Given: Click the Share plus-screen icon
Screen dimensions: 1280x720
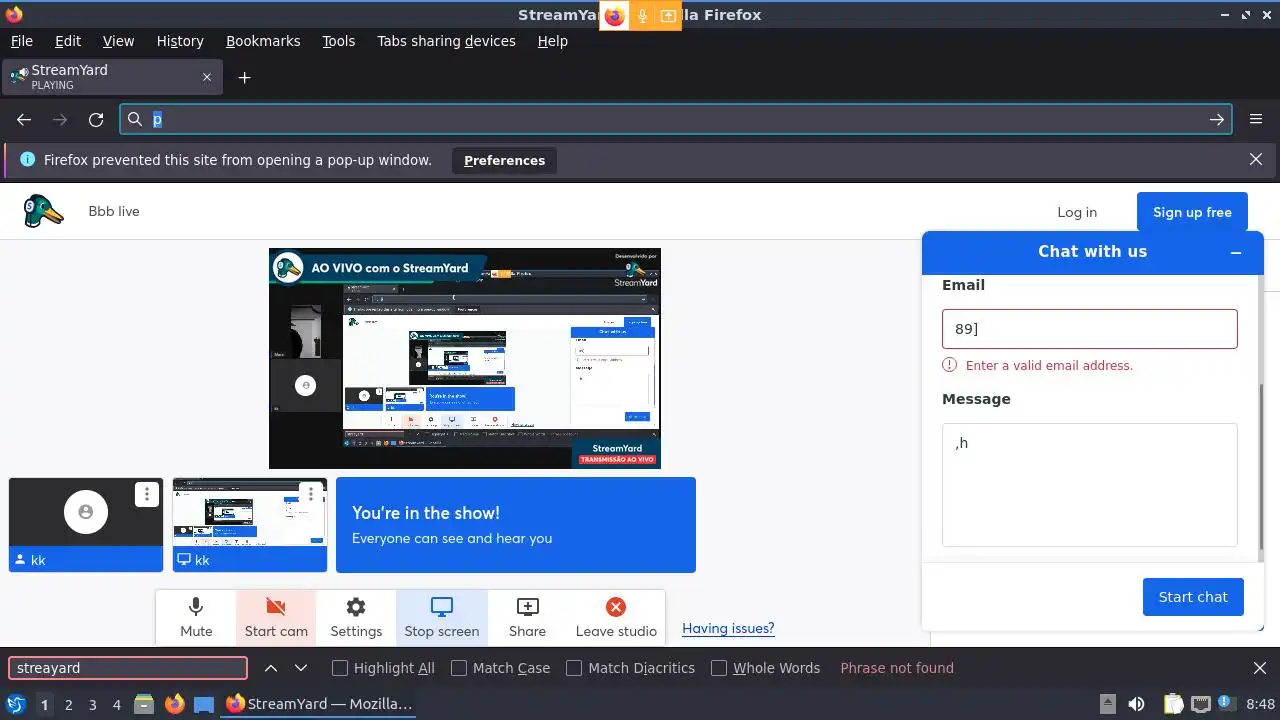Looking at the screenshot, I should coord(527,606).
